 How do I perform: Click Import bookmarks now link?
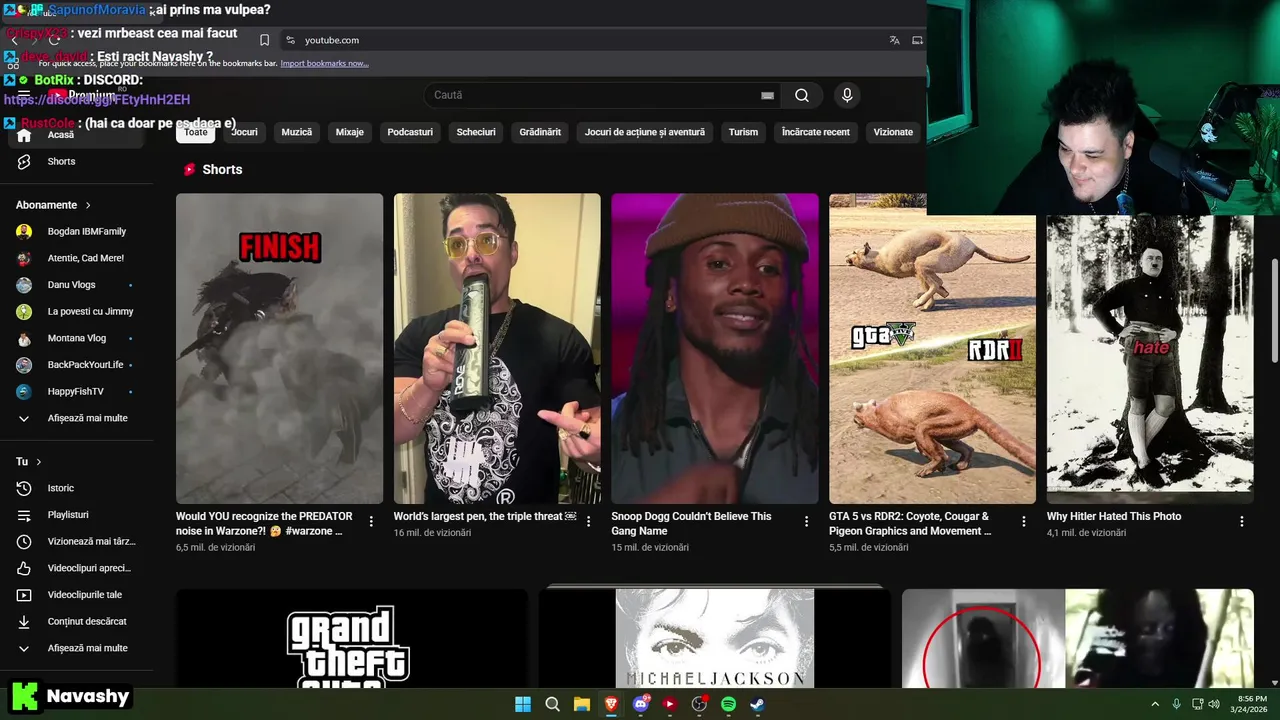[x=324, y=63]
